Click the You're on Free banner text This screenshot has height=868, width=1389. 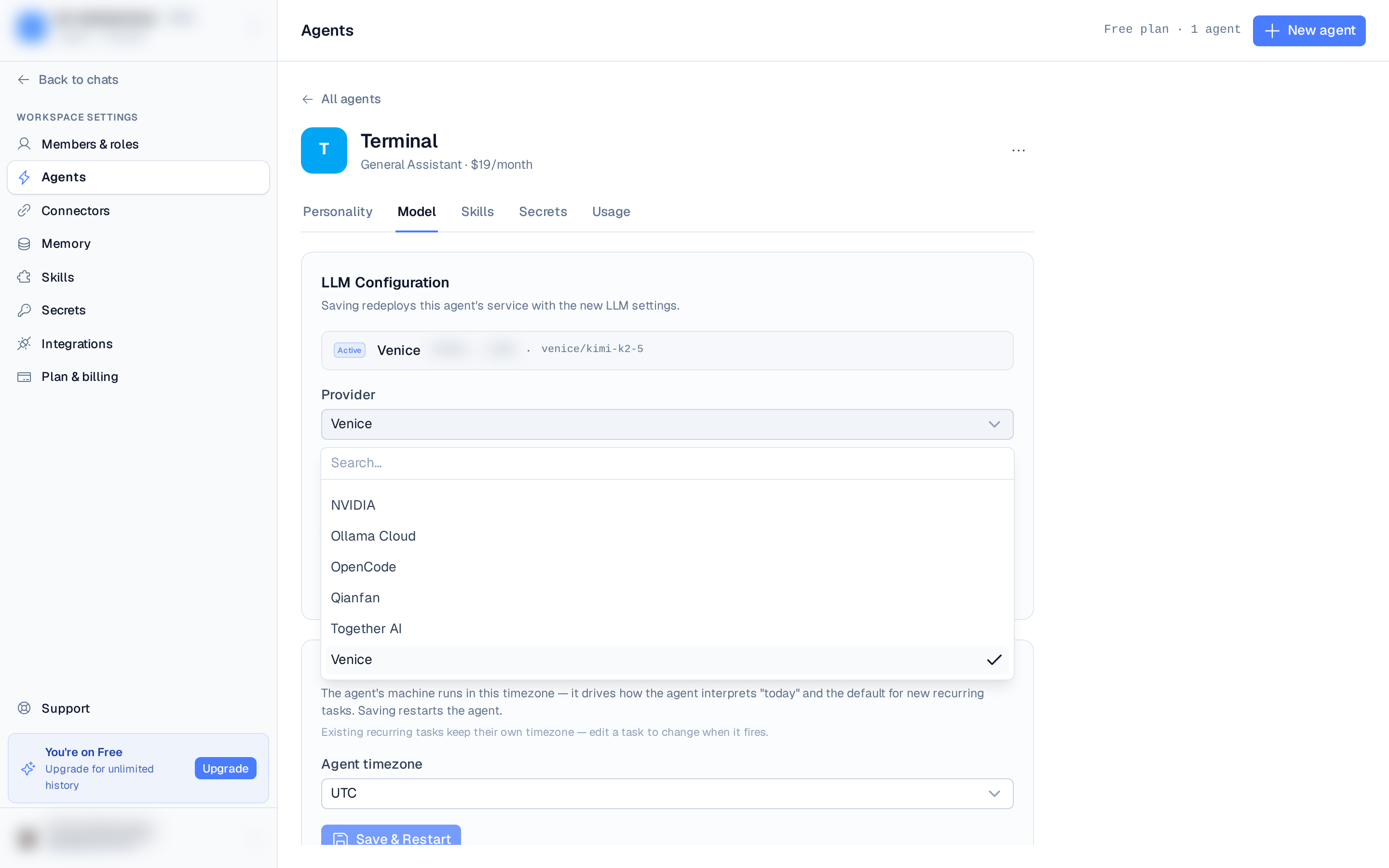(x=83, y=752)
